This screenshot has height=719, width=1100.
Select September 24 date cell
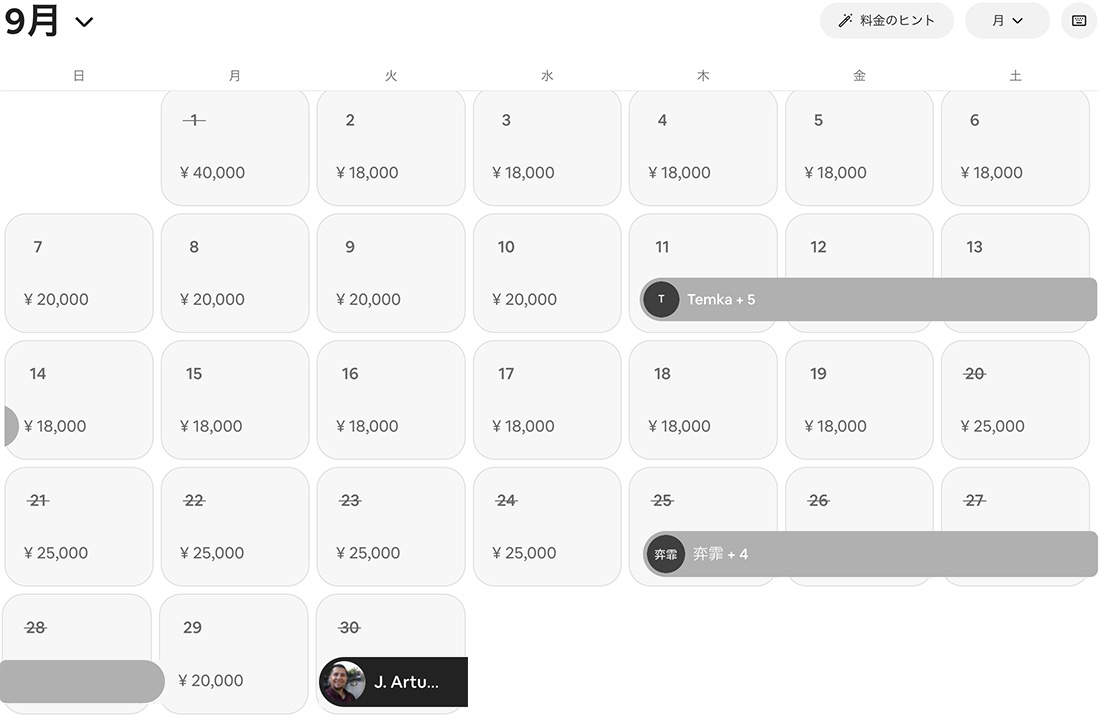tap(547, 526)
